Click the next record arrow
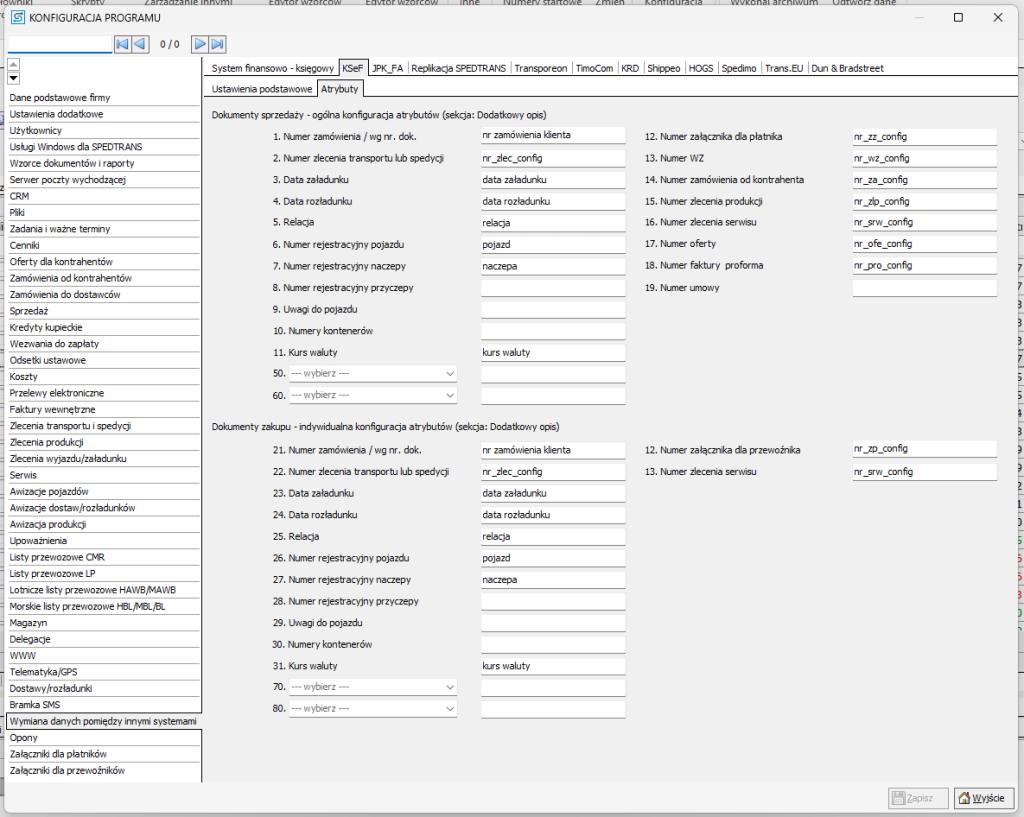Screen dimensions: 1024x817 (200, 44)
